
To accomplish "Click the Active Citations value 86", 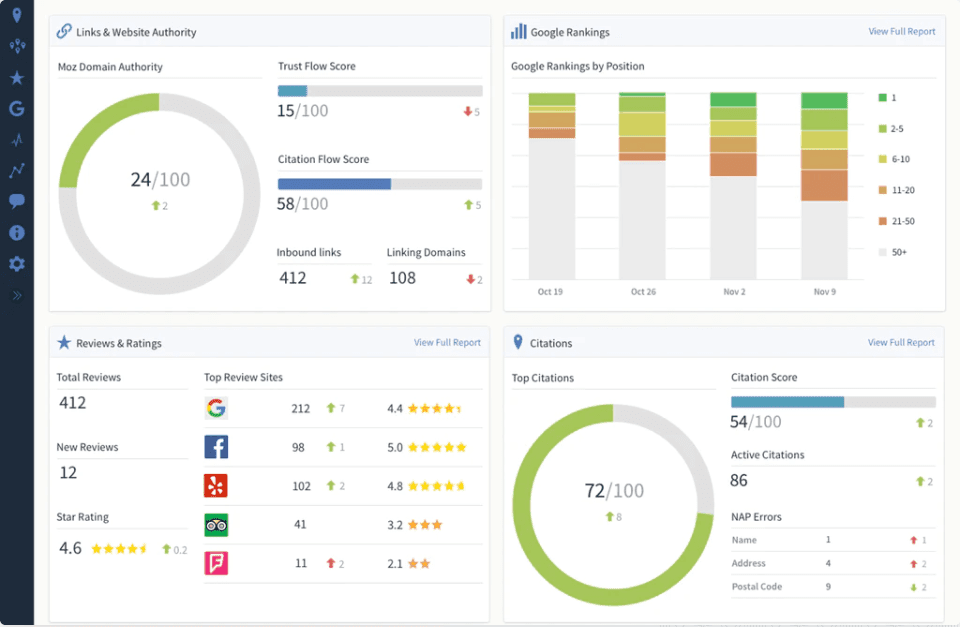I will click(x=738, y=481).
